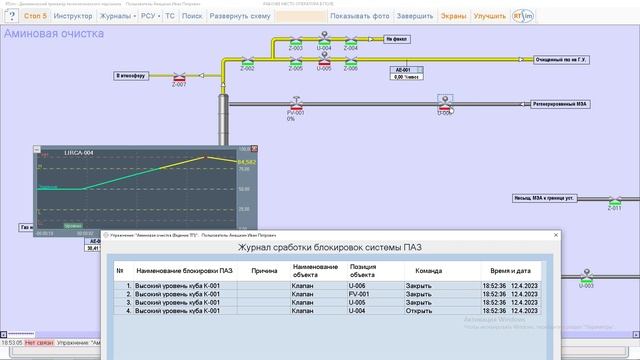
Task: Select valve Z-004 near На факел
Action: coord(351,41)
